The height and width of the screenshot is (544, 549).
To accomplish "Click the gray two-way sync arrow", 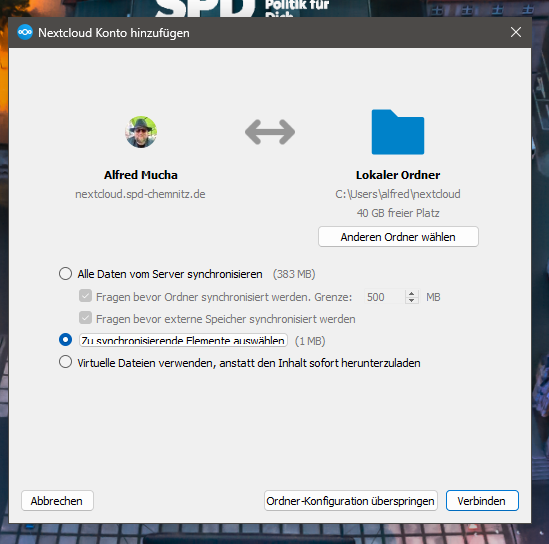I will [x=270, y=132].
